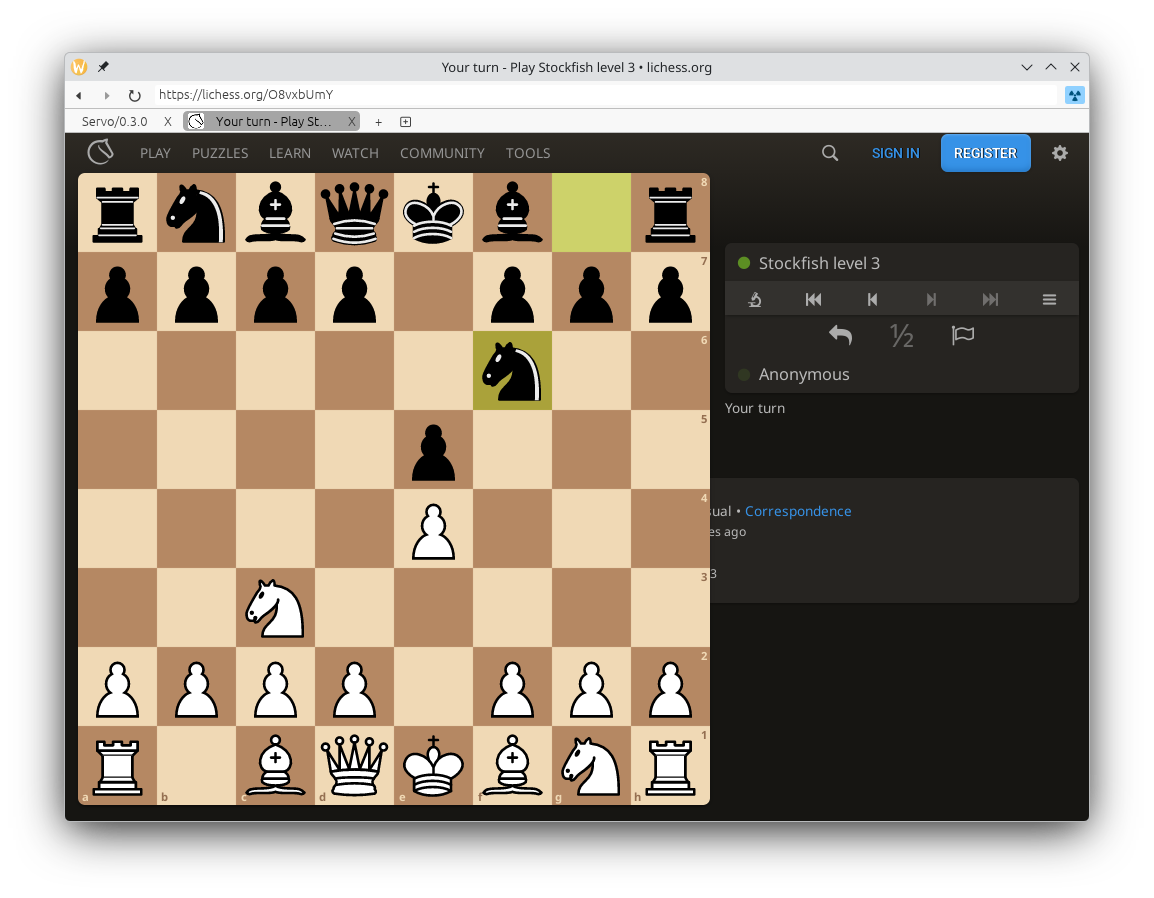Open the PUZZLES menu

pos(220,153)
